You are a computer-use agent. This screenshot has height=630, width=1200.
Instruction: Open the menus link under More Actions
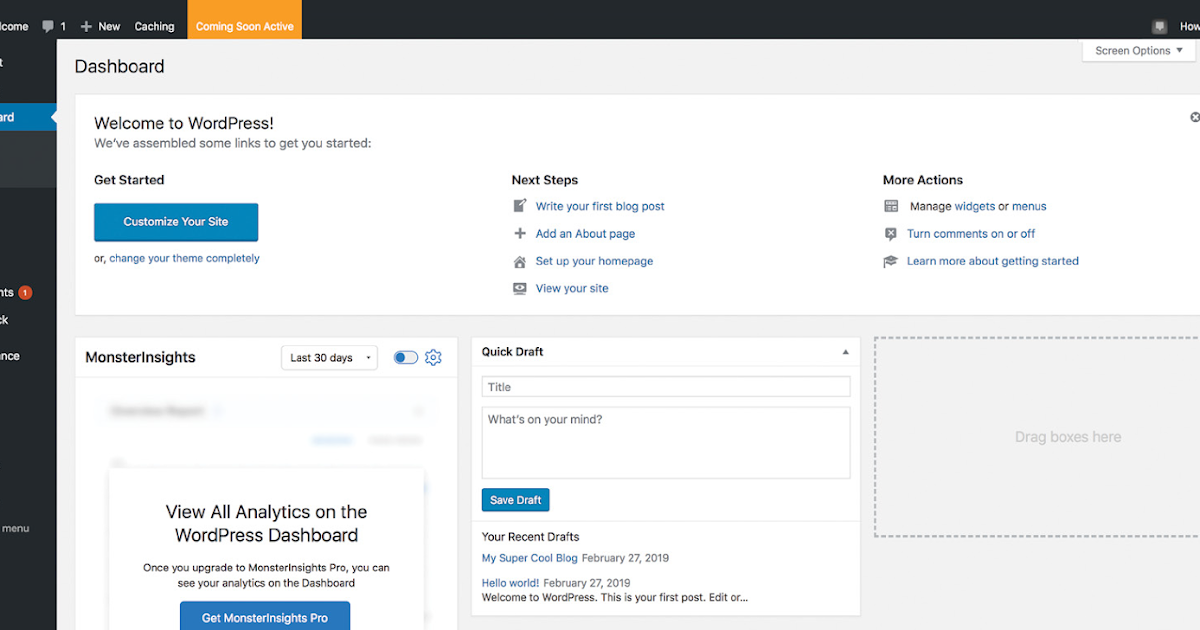pos(1029,206)
